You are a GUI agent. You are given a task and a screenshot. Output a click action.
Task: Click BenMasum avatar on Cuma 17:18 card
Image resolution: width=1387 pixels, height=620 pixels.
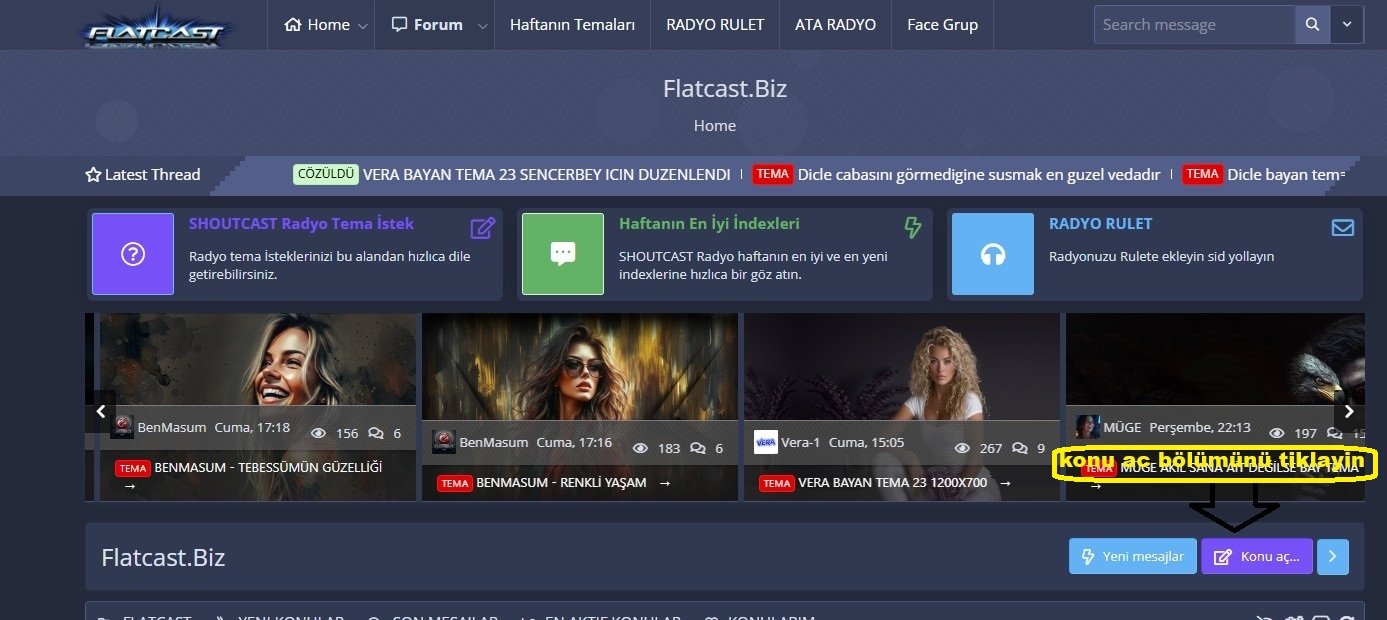pos(123,427)
